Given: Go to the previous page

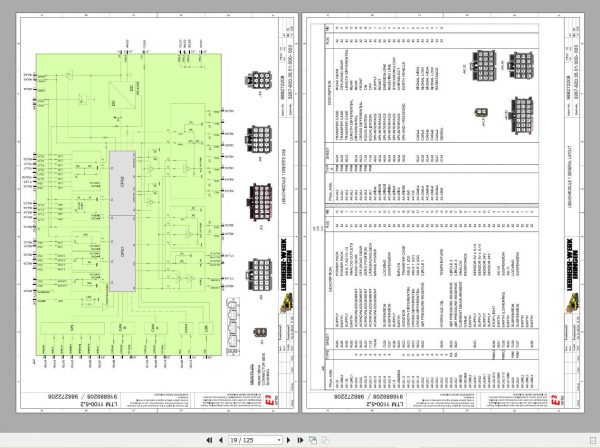Looking at the screenshot, I should (x=221, y=440).
